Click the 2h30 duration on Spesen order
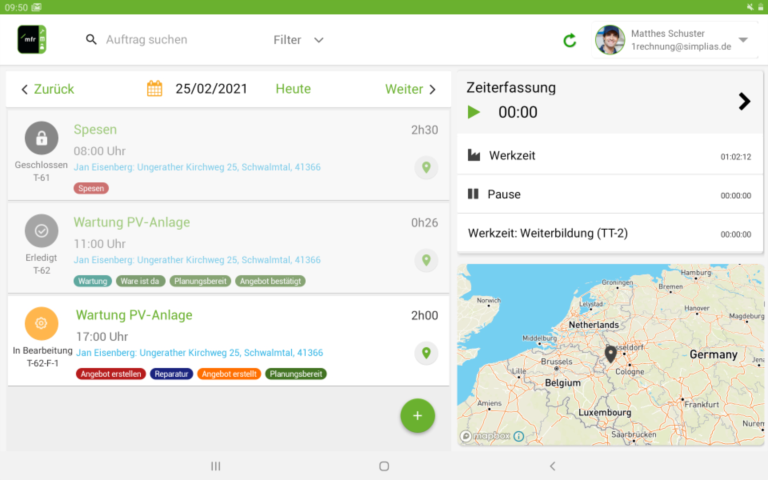768x480 pixels. (425, 130)
